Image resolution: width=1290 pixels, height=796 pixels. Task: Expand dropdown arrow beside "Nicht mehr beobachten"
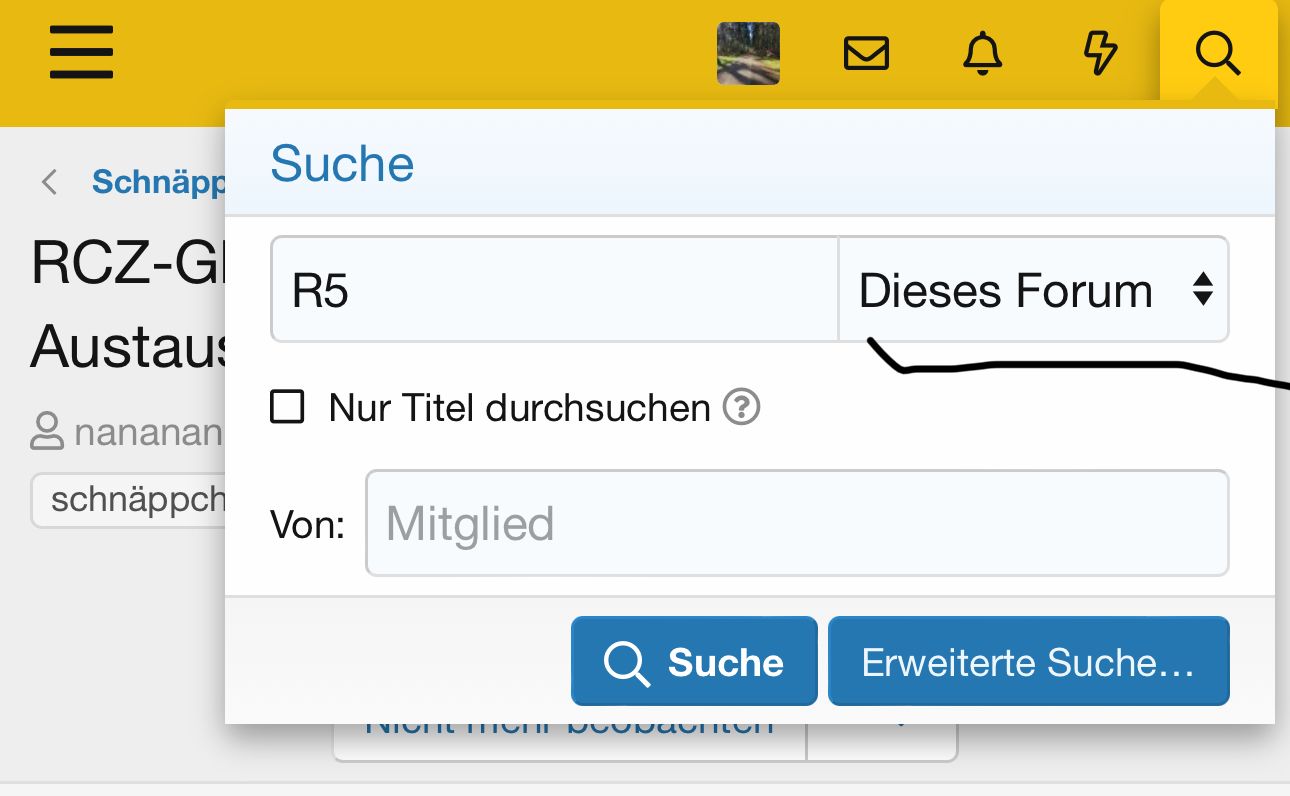(x=900, y=738)
